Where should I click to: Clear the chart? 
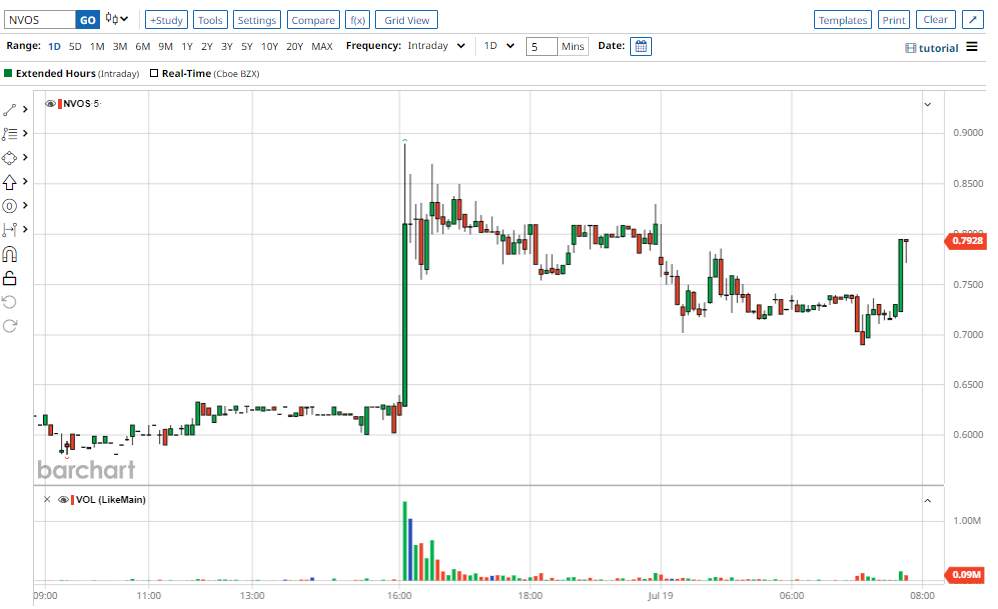pyautogui.click(x=936, y=20)
